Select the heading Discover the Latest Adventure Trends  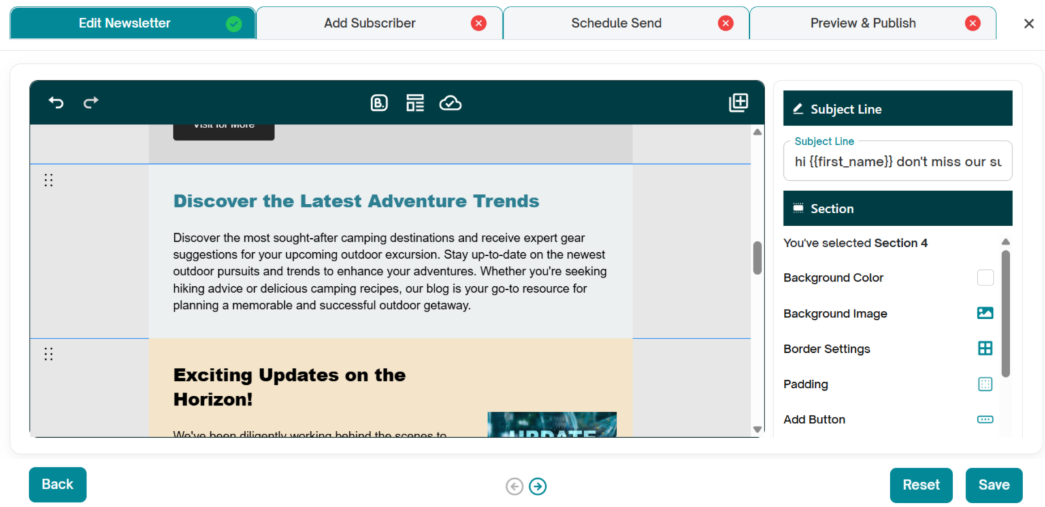pos(357,201)
